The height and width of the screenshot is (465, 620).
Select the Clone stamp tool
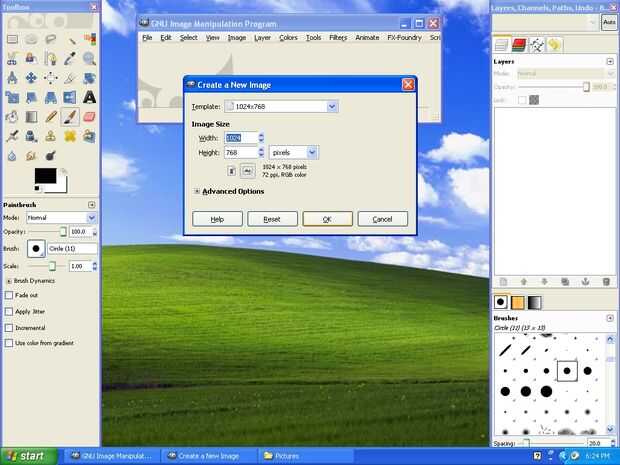pyautogui.click(x=51, y=136)
